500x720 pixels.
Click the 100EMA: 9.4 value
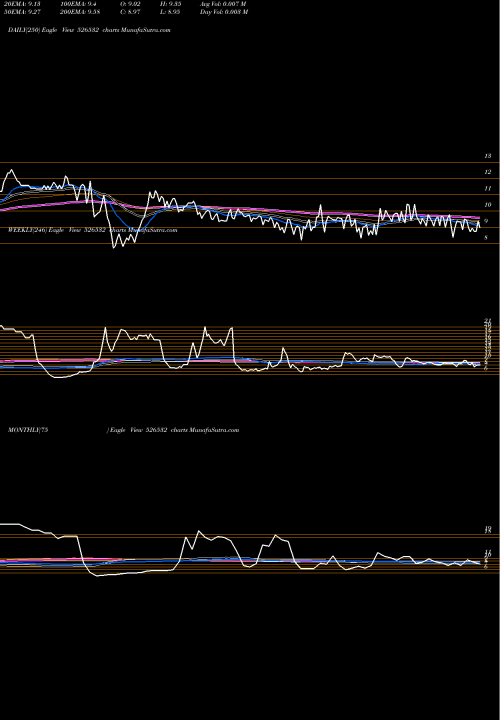pyautogui.click(x=77, y=4)
